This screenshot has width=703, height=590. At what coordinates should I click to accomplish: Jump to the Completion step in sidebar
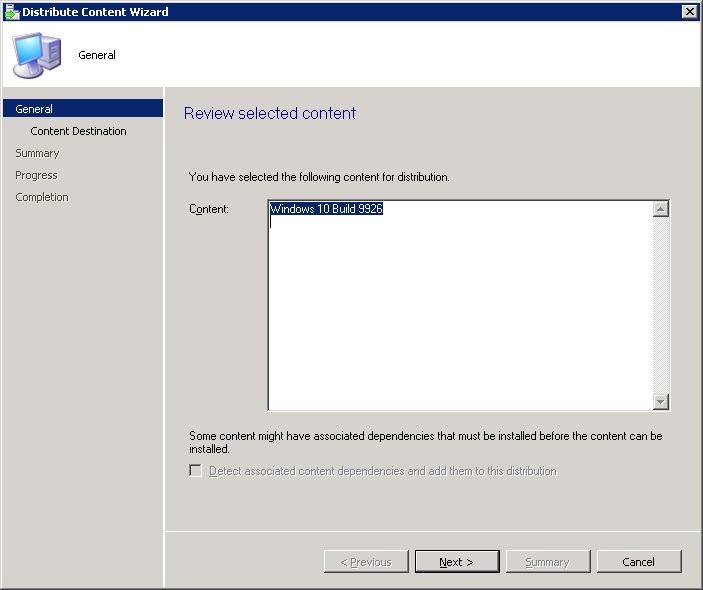[42, 197]
